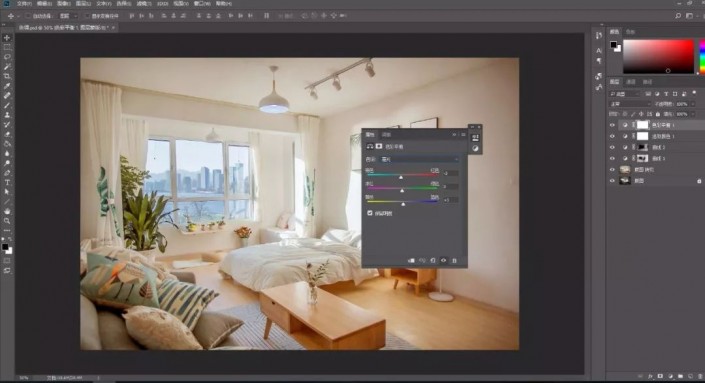Select the Crop tool
The height and width of the screenshot is (383, 705).
click(x=7, y=76)
